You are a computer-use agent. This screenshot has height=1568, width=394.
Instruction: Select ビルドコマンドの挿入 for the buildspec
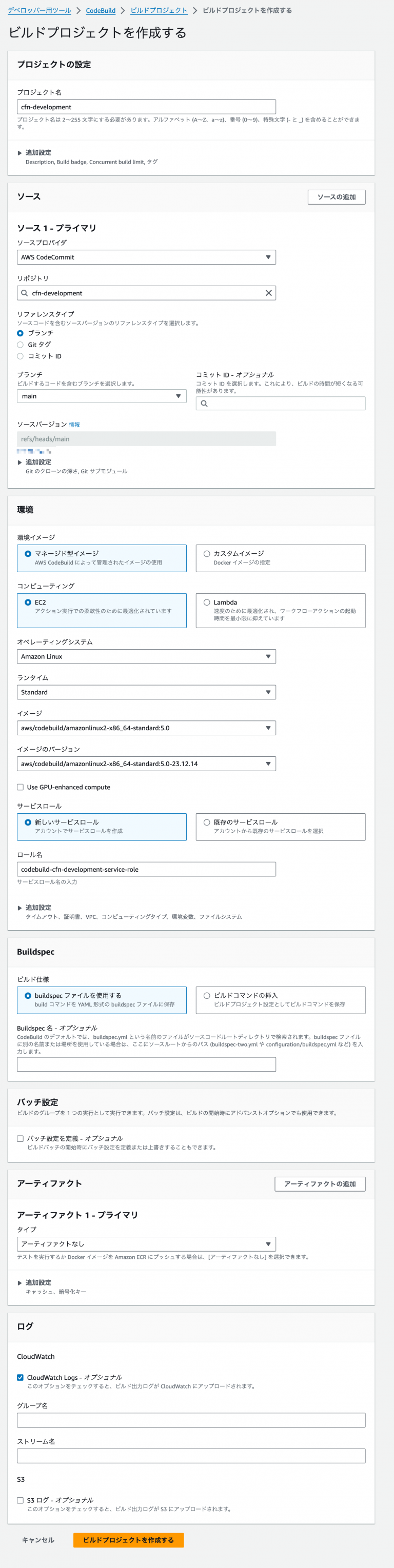205,996
